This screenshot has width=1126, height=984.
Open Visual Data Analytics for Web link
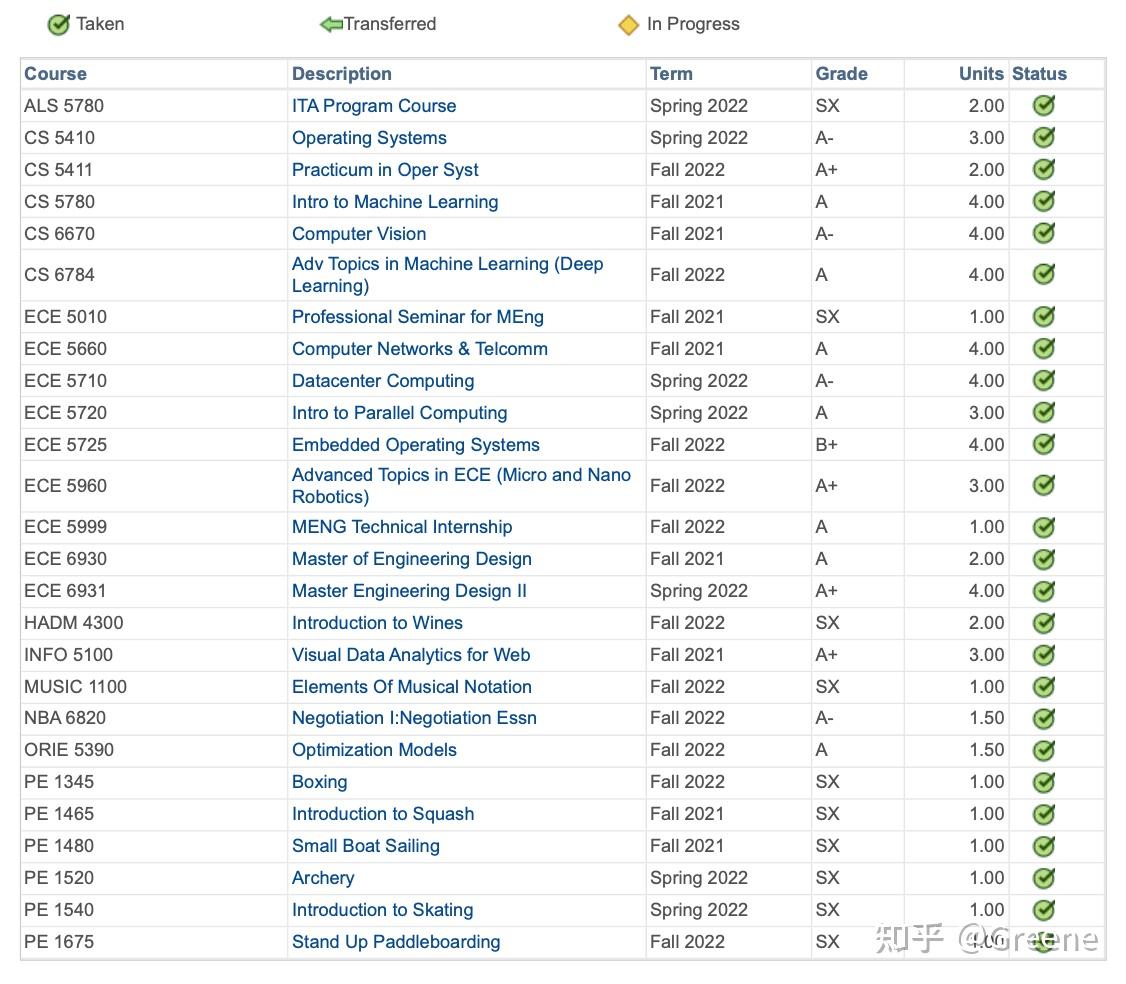(410, 655)
